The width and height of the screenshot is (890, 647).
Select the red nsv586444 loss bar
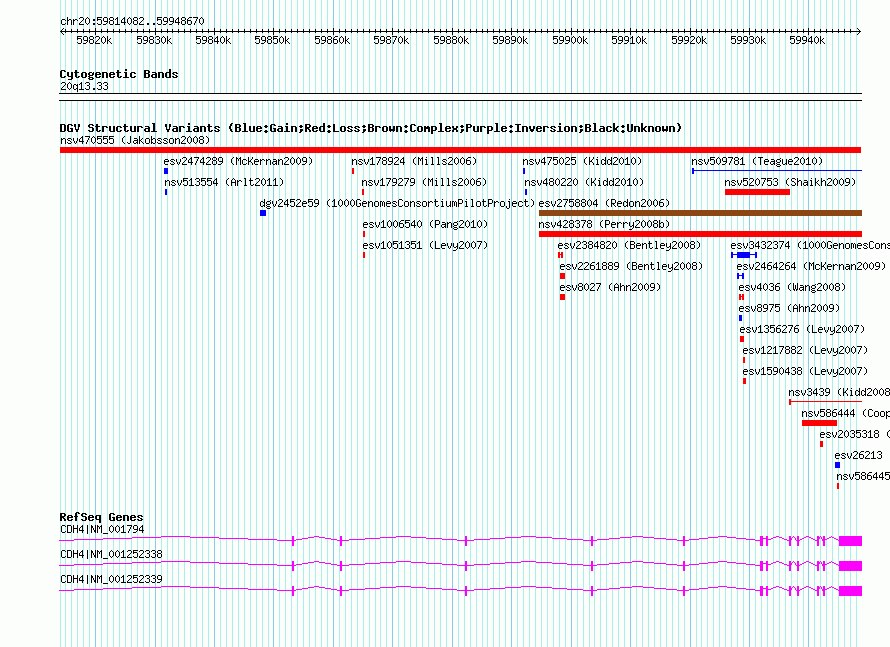click(x=819, y=423)
